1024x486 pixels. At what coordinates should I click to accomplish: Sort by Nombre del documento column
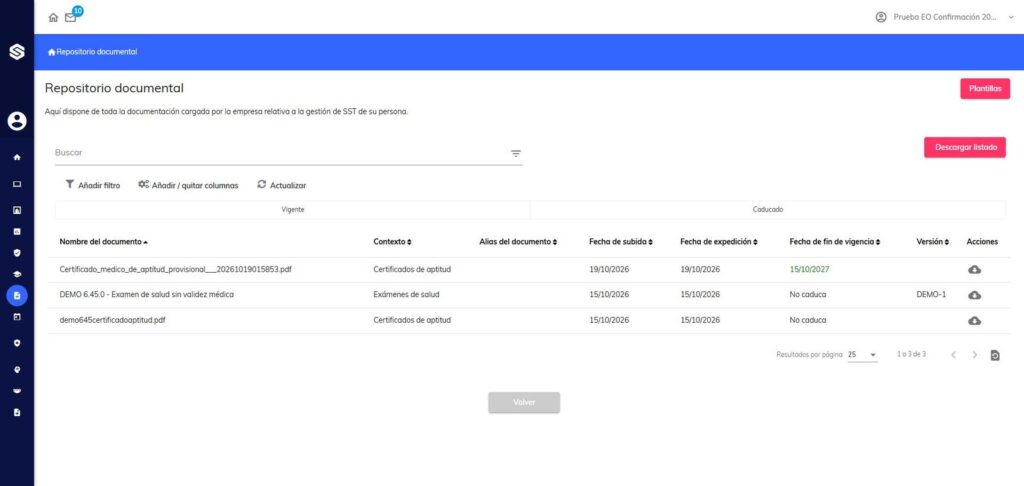click(103, 242)
